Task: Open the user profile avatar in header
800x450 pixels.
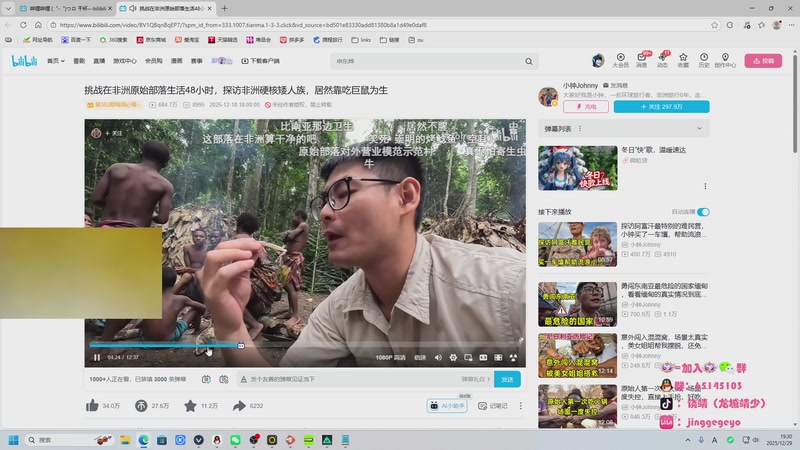Action: 598,61
